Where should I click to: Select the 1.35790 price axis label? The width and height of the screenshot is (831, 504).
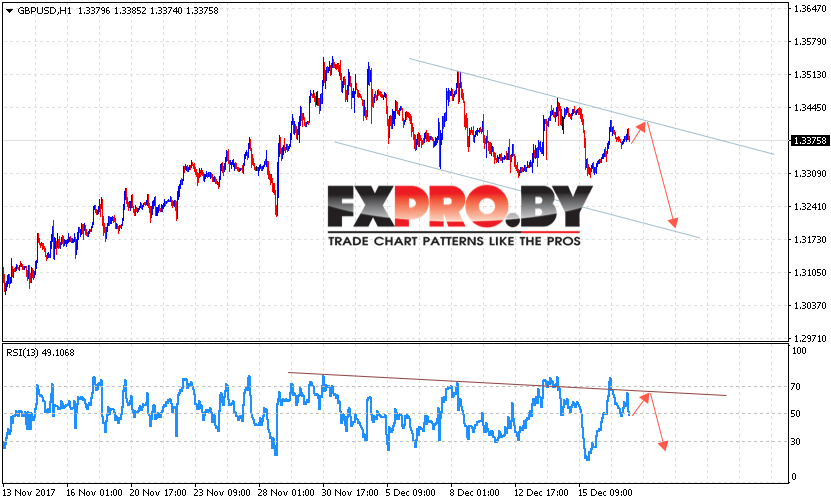click(809, 41)
